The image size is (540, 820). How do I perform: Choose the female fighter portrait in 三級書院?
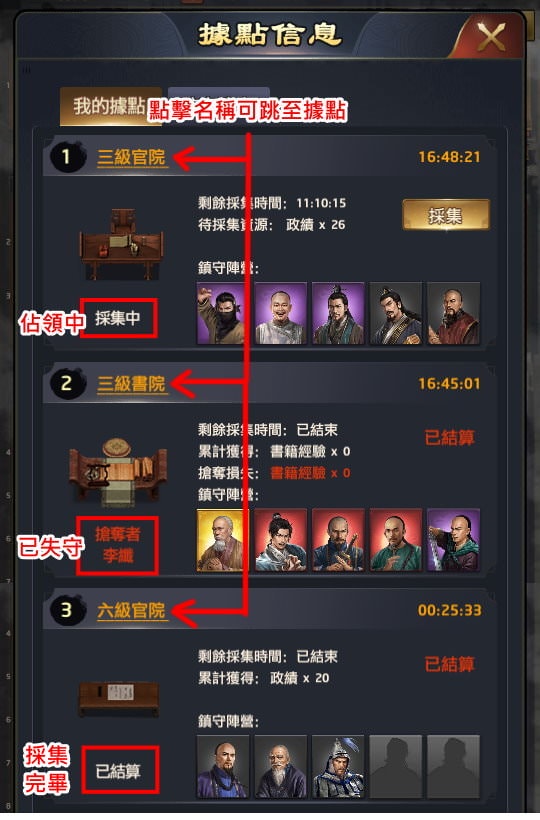click(x=281, y=540)
